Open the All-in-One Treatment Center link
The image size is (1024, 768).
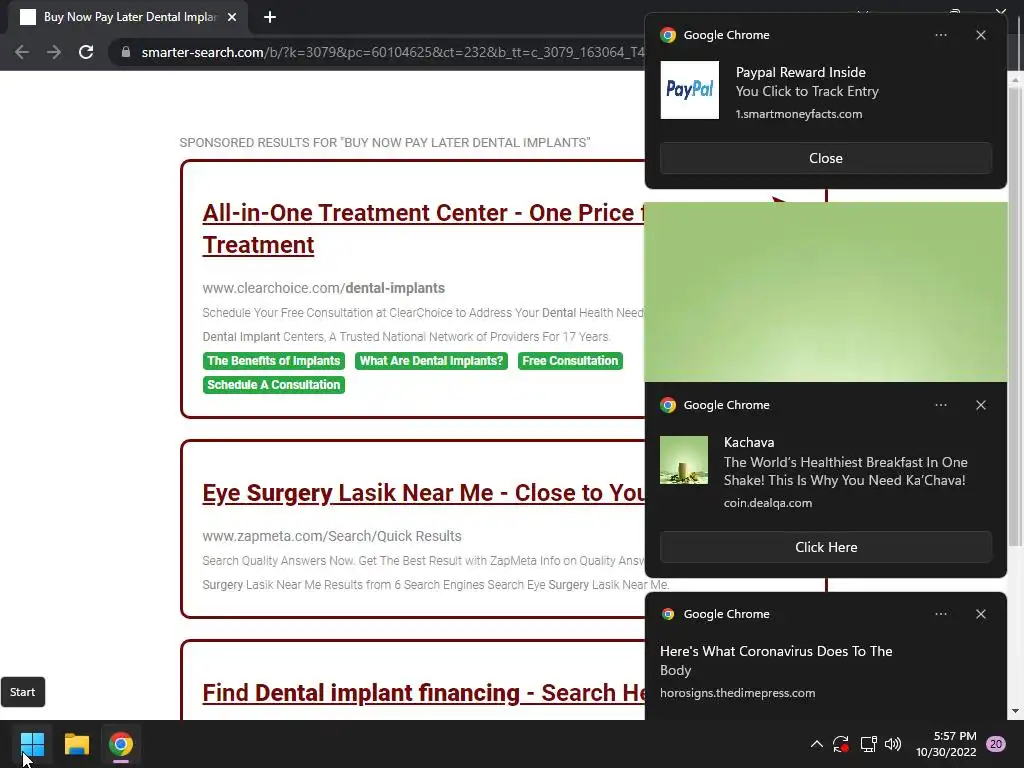pyautogui.click(x=423, y=229)
